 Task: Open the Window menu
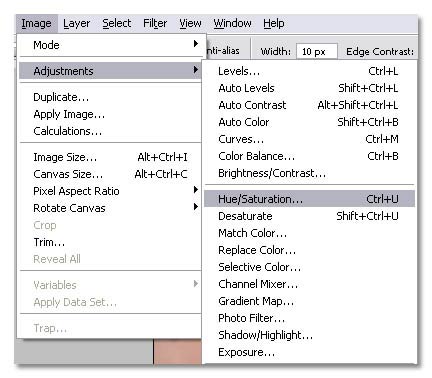coord(232,24)
